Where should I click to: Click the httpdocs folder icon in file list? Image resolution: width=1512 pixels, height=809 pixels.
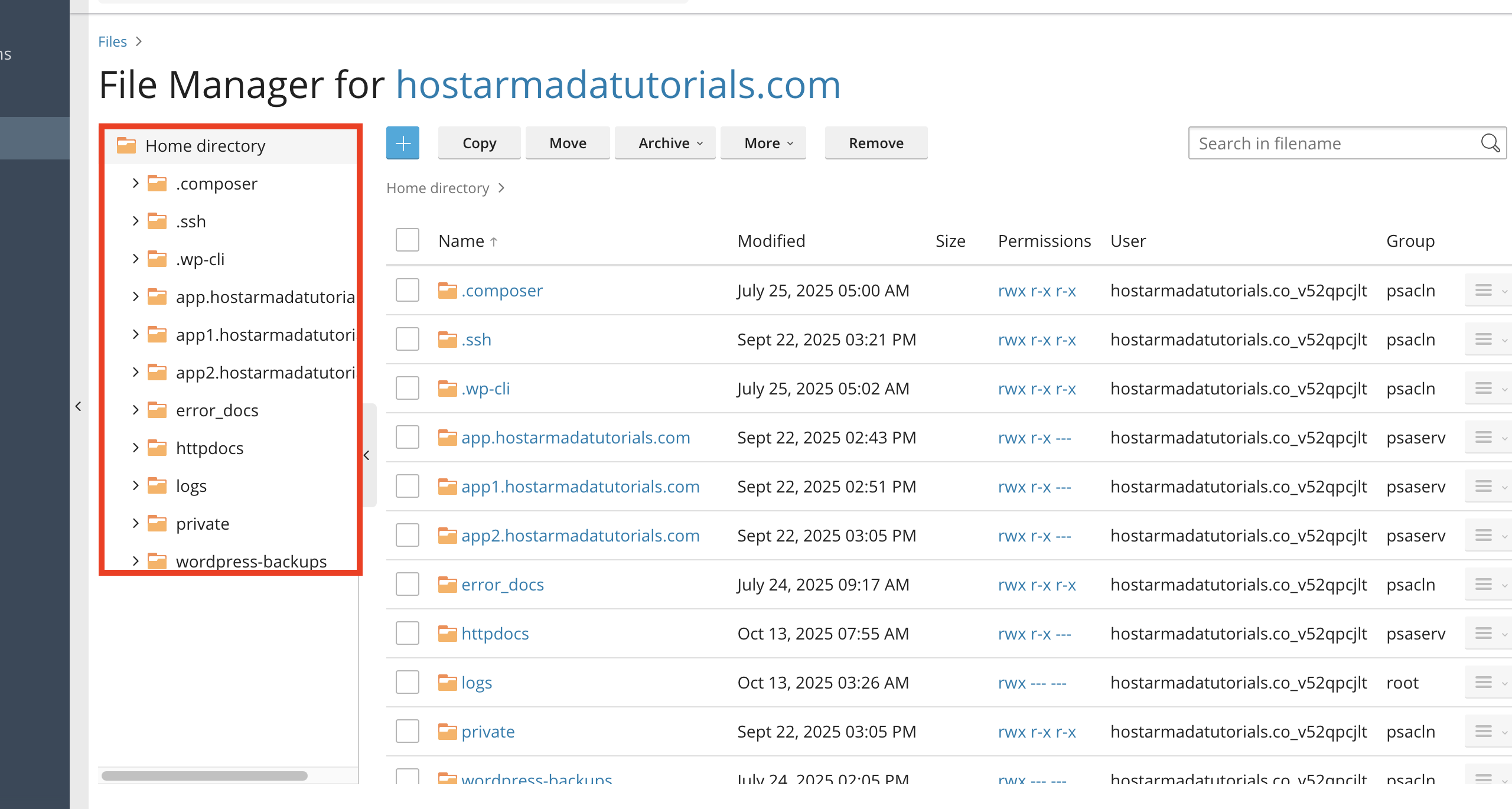click(x=448, y=634)
